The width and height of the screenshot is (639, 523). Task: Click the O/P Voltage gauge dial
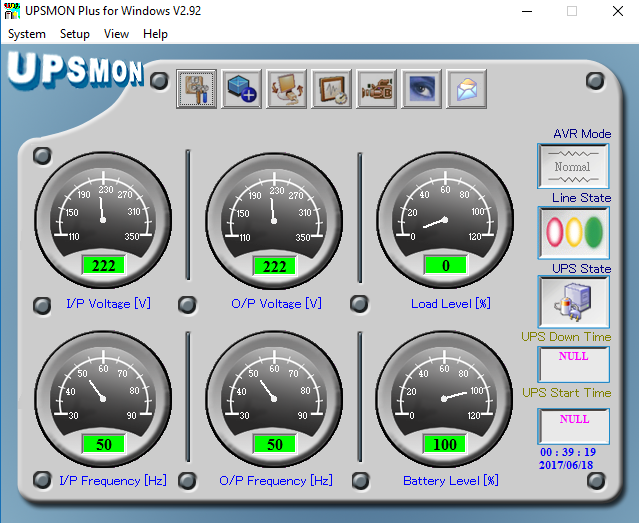(274, 221)
